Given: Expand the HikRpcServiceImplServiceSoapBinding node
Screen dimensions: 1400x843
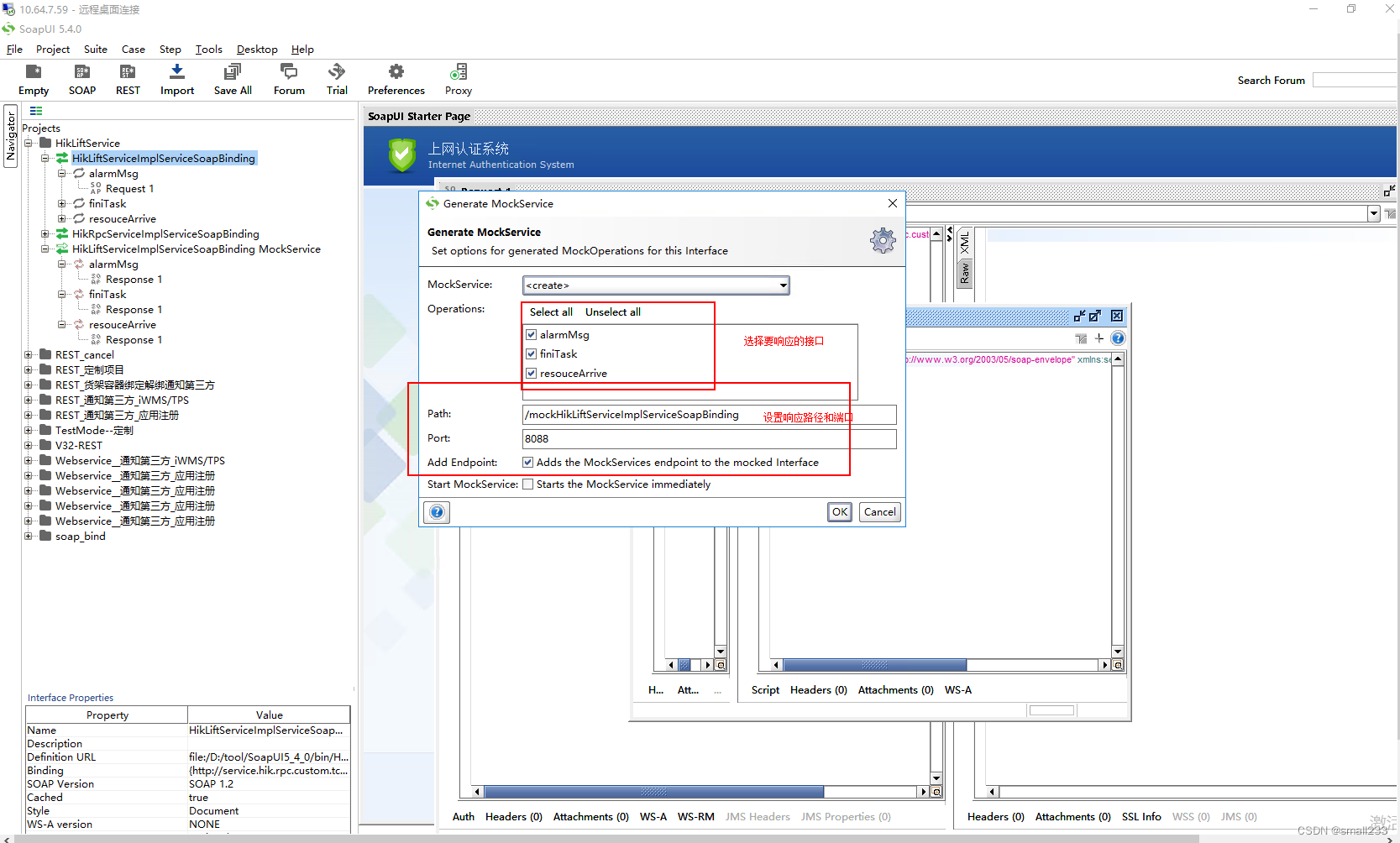Looking at the screenshot, I should [45, 234].
